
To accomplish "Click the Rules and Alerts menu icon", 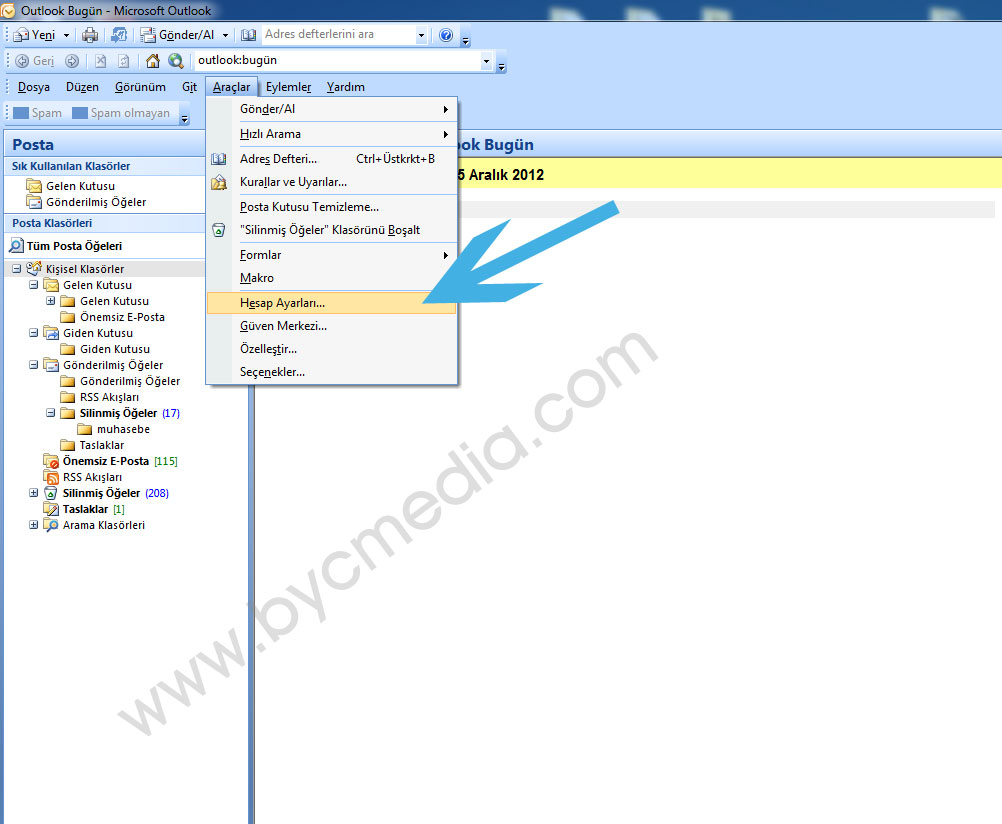I will point(219,183).
